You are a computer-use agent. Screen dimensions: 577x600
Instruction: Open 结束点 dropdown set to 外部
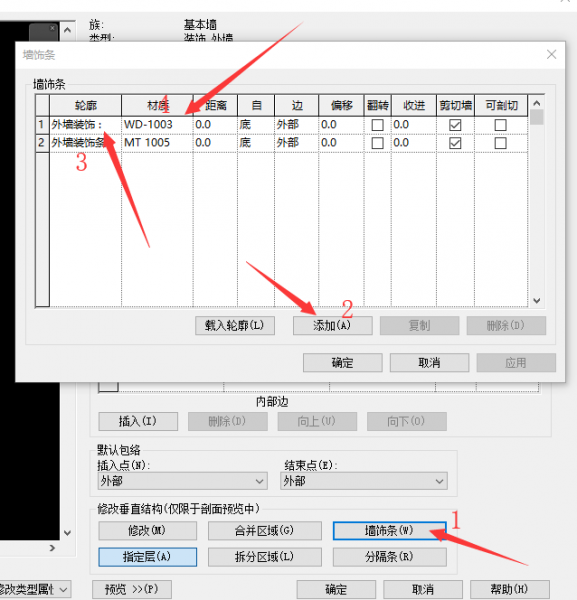coord(364,481)
